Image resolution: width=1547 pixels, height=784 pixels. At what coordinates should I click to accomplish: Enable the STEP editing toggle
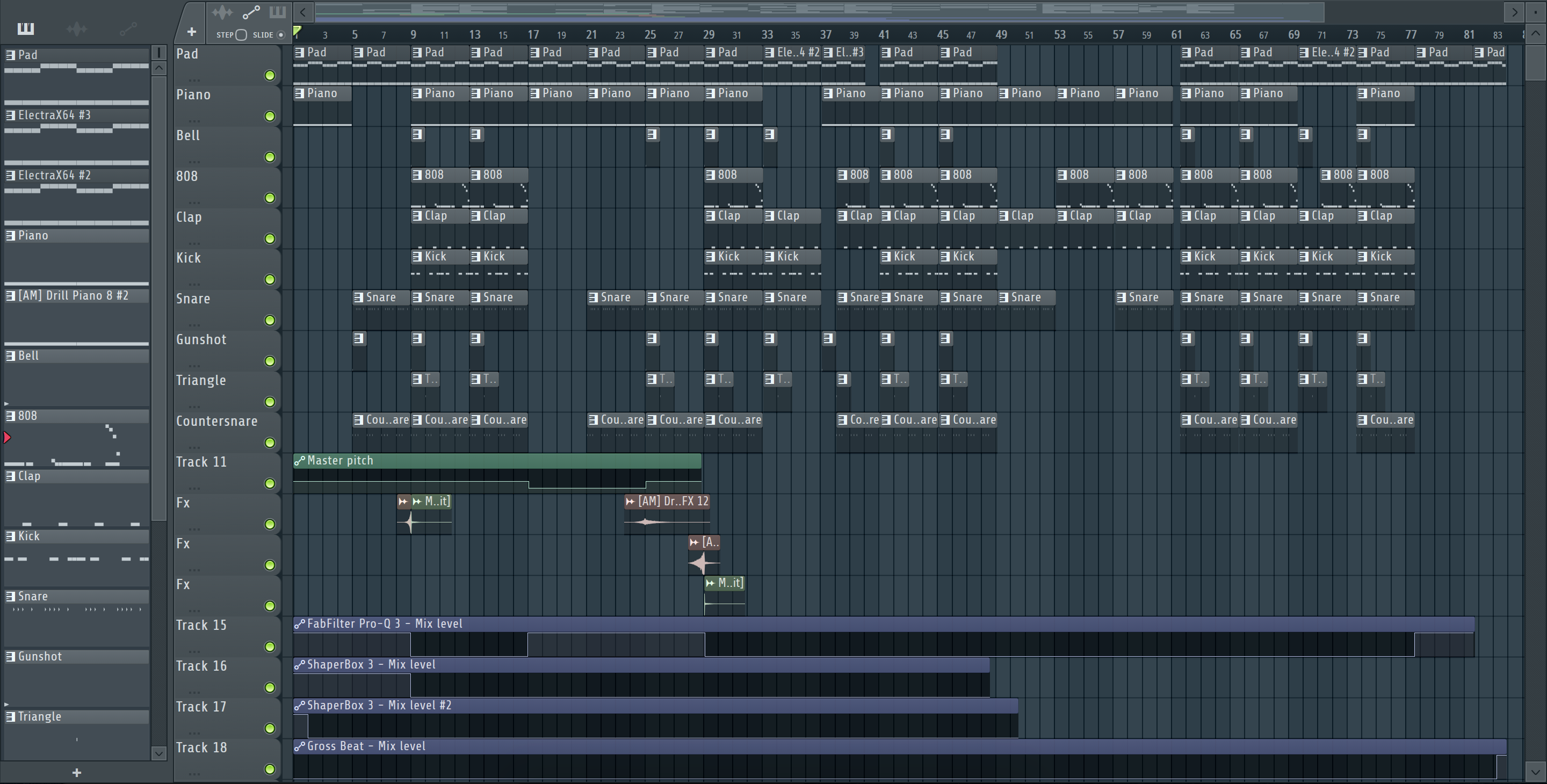click(x=241, y=35)
